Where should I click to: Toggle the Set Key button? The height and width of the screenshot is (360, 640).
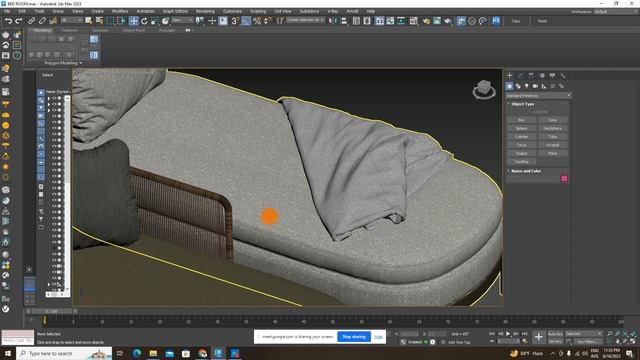(x=555, y=341)
